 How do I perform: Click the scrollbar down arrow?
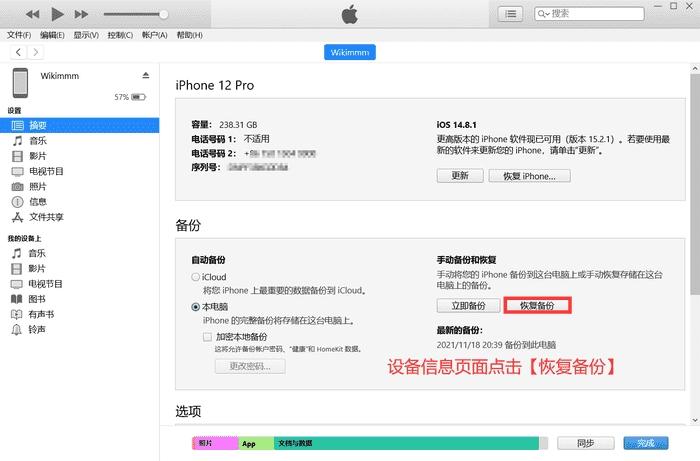coord(695,420)
